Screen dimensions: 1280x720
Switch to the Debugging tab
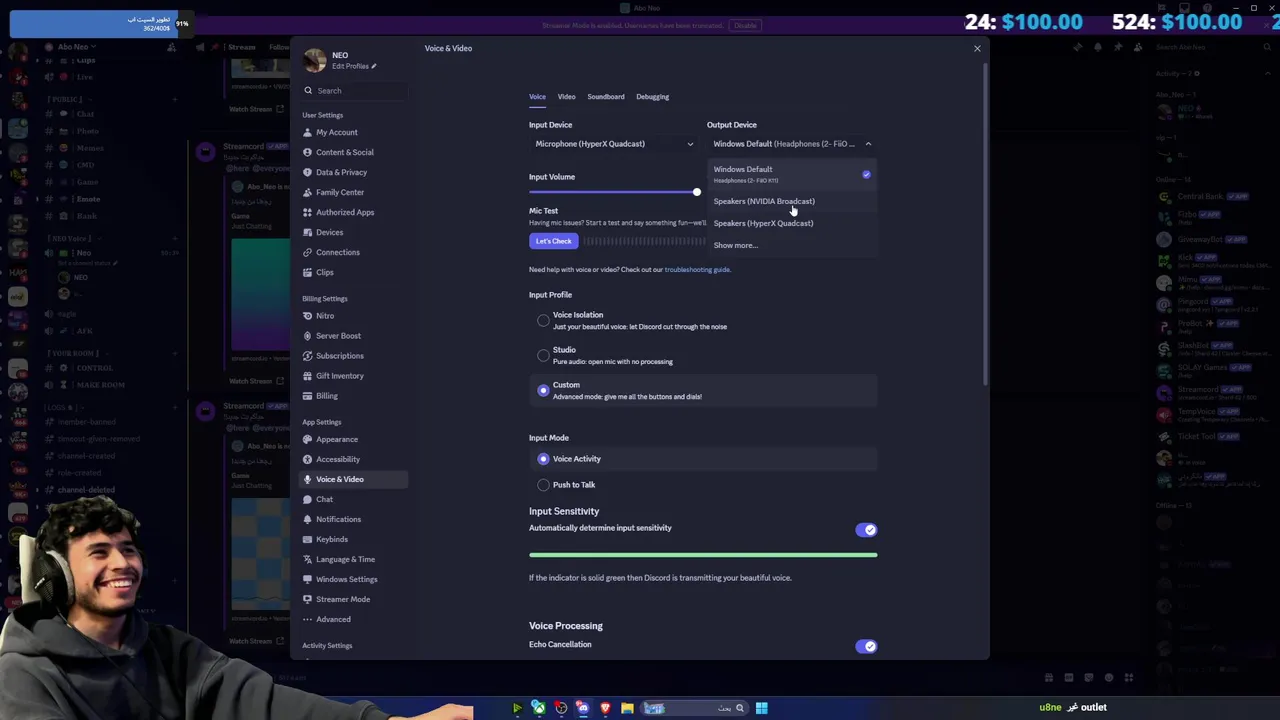tap(652, 97)
